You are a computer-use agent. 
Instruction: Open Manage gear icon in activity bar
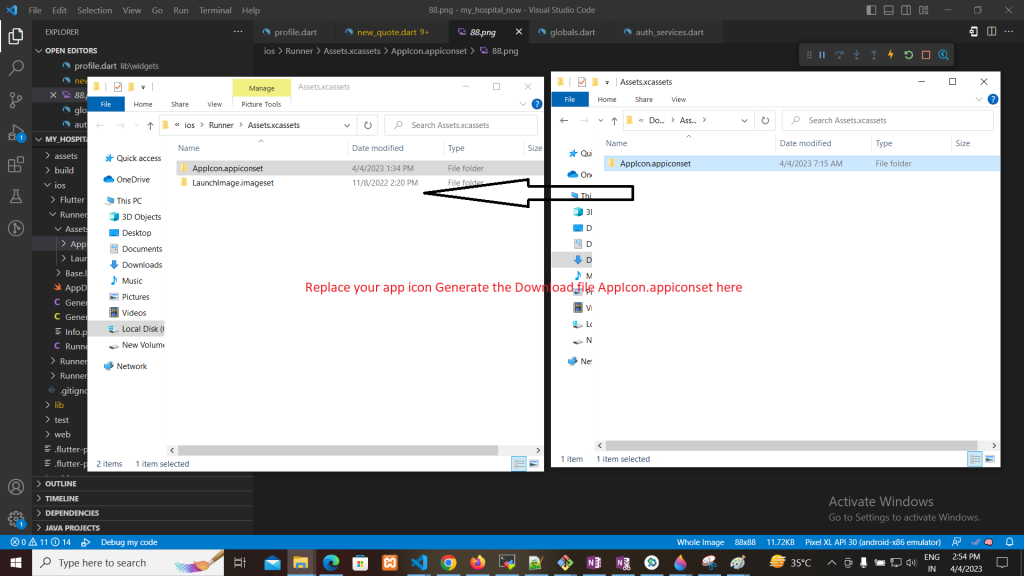coord(16,519)
